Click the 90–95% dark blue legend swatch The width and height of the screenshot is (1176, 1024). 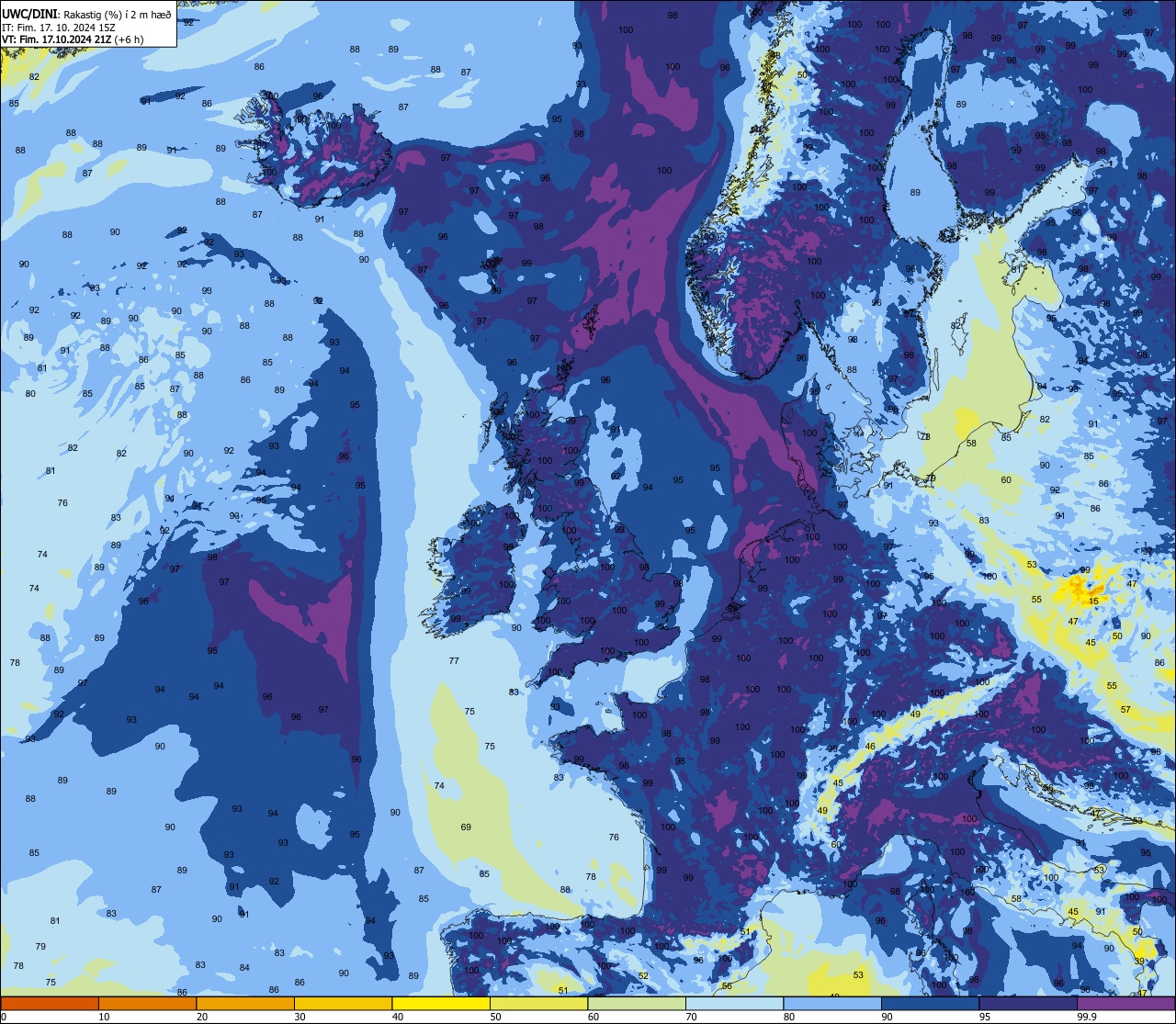click(x=930, y=1004)
